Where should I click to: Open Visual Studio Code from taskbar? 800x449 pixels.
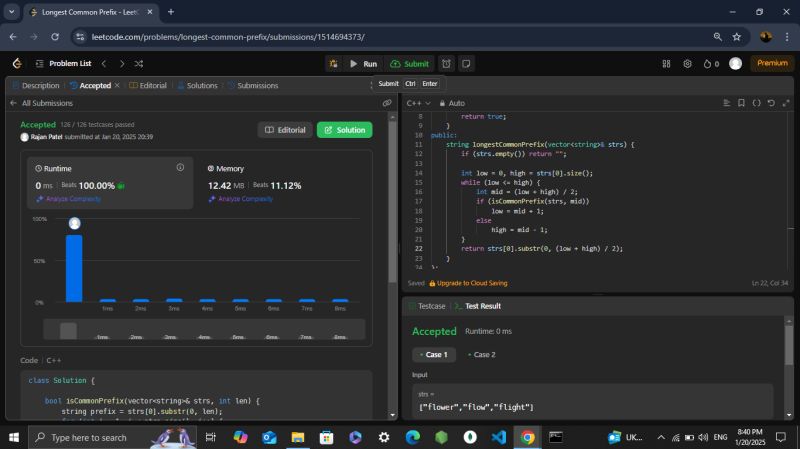[x=498, y=437]
